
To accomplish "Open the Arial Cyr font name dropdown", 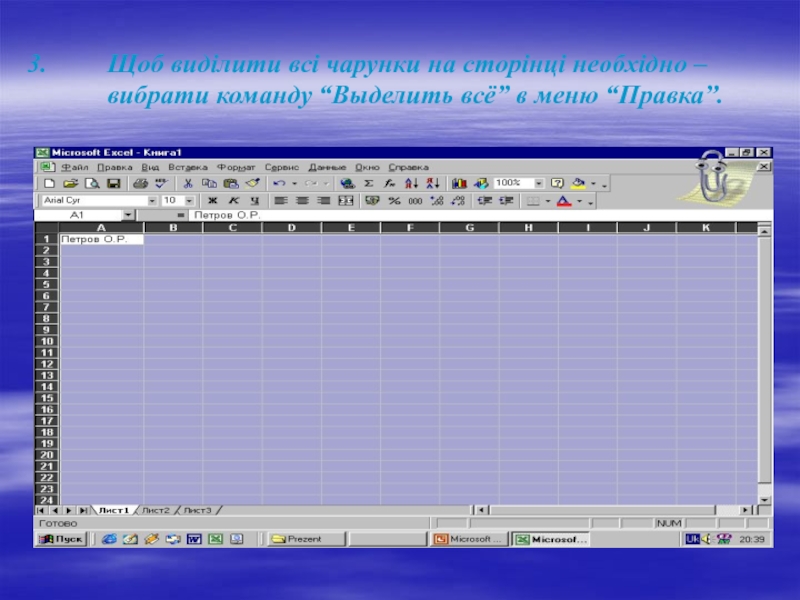I will [x=152, y=201].
